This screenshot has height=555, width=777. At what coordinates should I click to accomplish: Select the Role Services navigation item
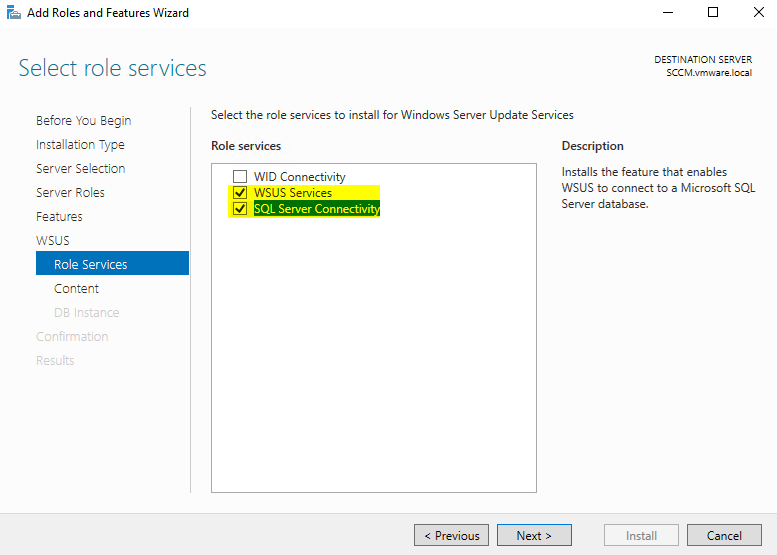tap(91, 264)
